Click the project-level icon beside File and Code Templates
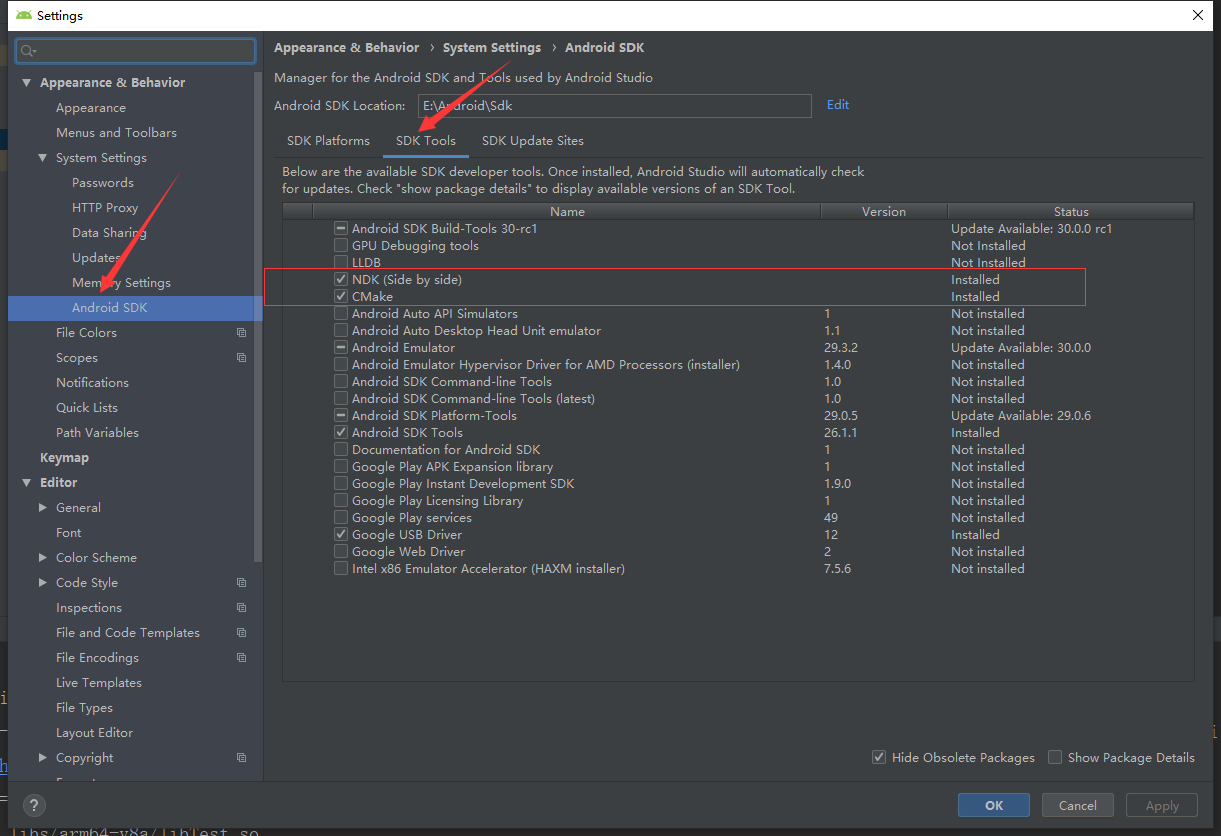The height and width of the screenshot is (836, 1221). click(x=241, y=633)
